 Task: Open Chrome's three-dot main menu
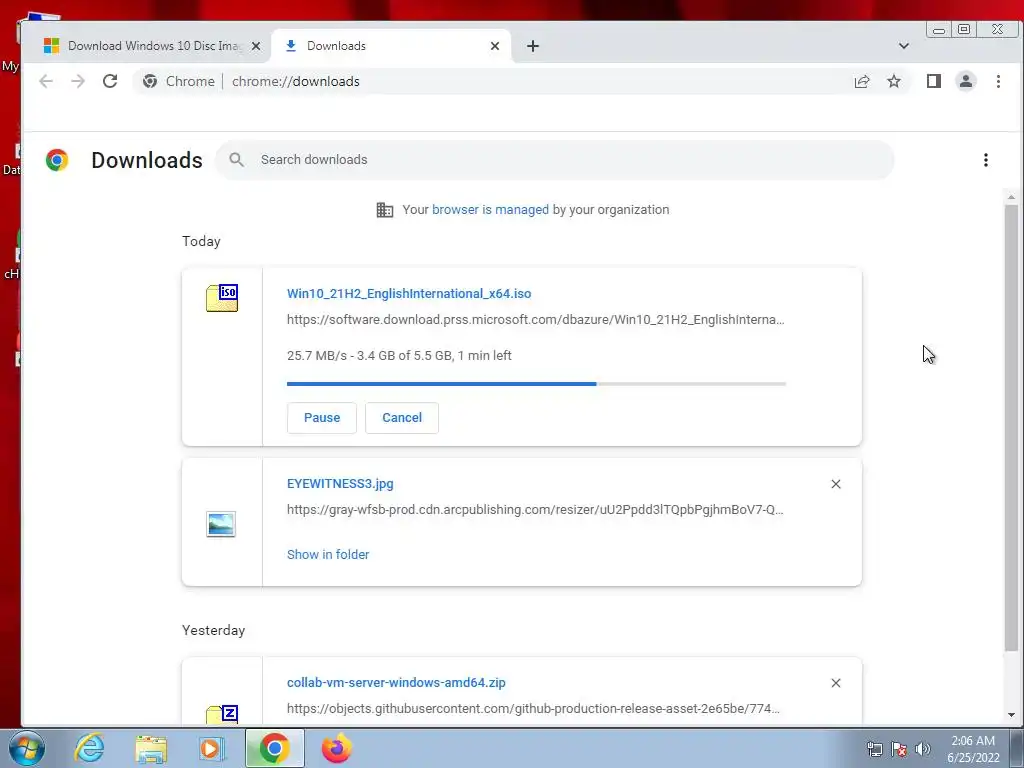[x=998, y=81]
